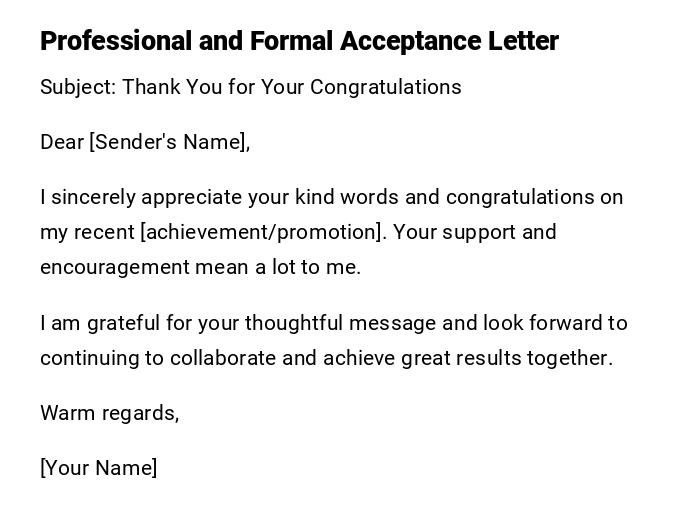Click the word 'sincerely' in the first paragraph
700x530 pixels.
click(92, 197)
